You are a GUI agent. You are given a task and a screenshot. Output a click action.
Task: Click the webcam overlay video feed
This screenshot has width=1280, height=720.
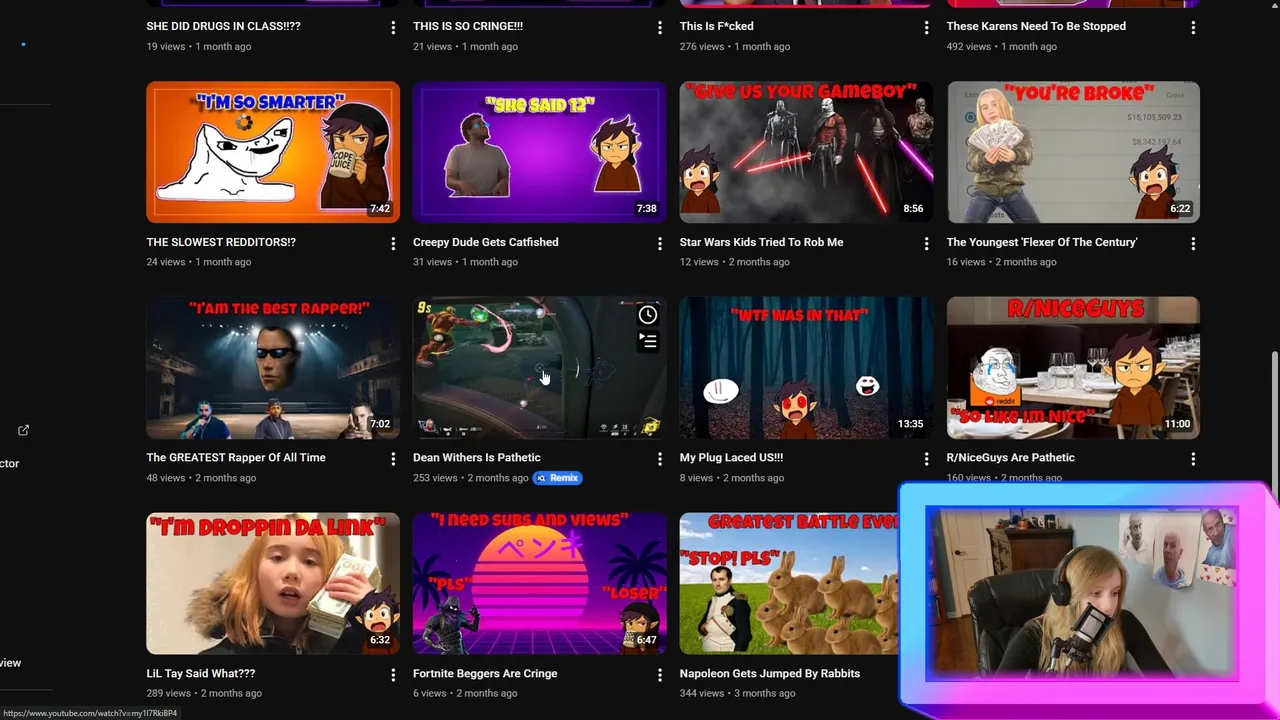point(1081,593)
